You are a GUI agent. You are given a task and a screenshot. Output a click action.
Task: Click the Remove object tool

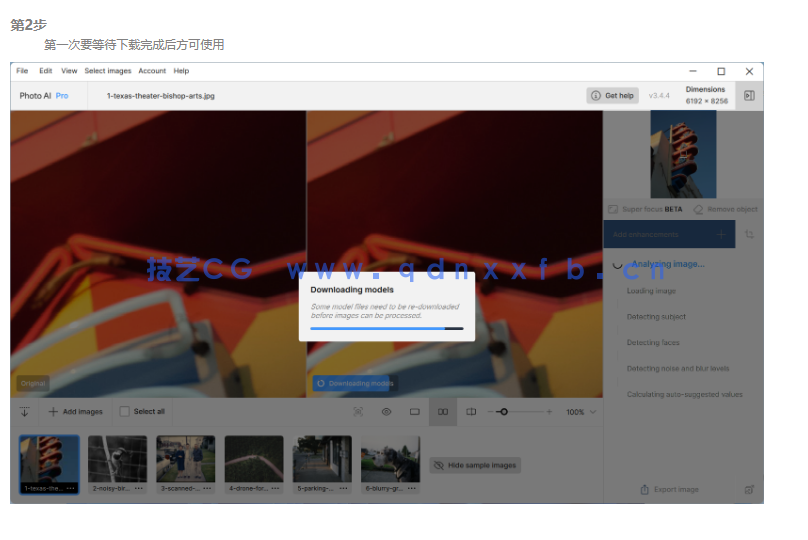point(726,209)
